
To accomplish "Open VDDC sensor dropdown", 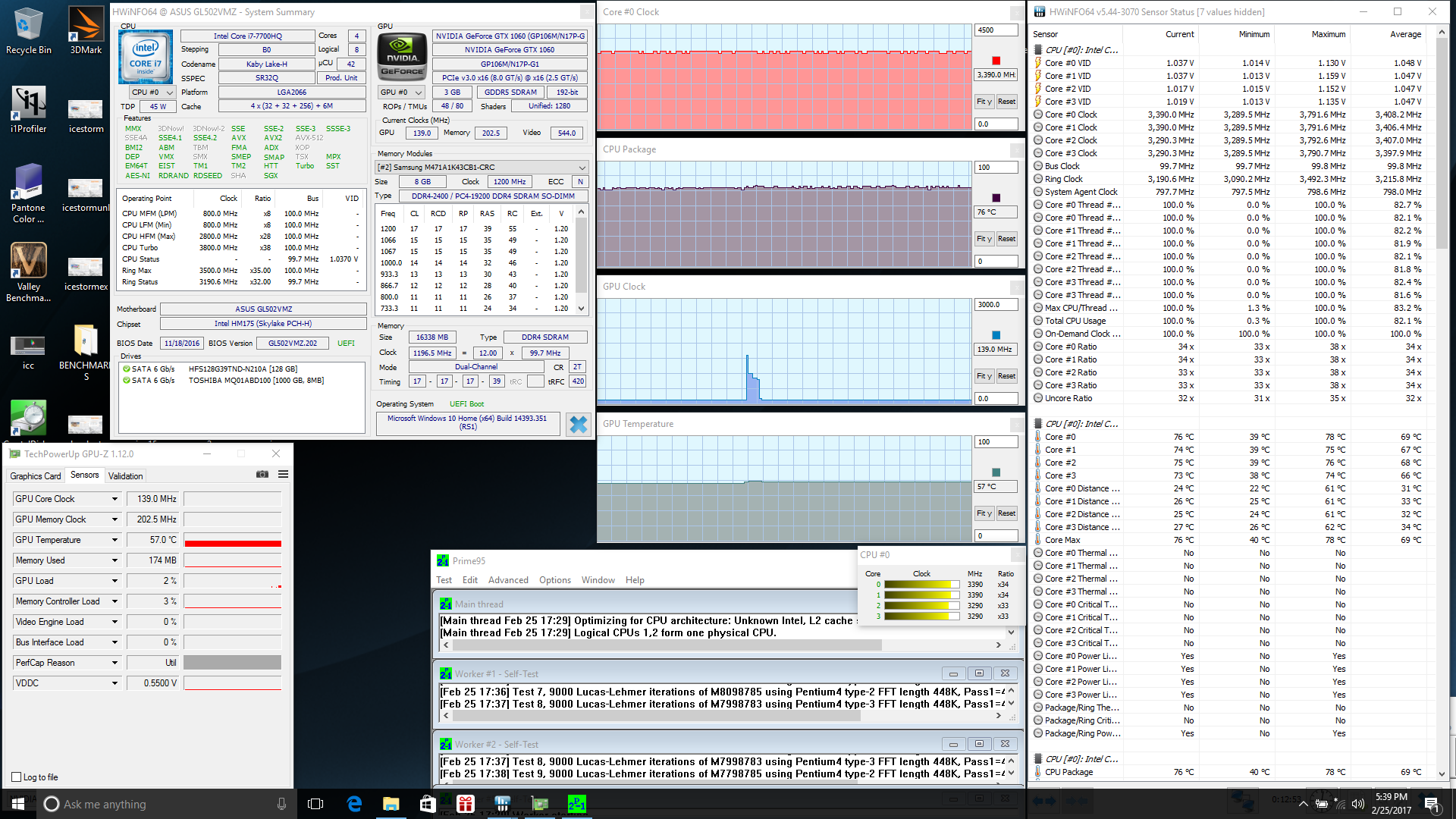I will coord(115,683).
